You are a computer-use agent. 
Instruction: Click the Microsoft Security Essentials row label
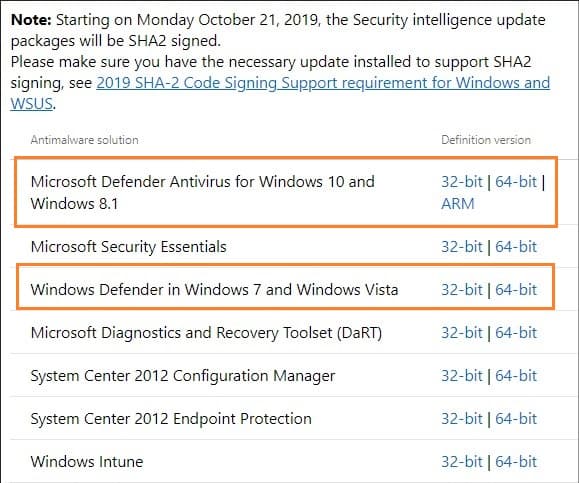pyautogui.click(x=129, y=247)
